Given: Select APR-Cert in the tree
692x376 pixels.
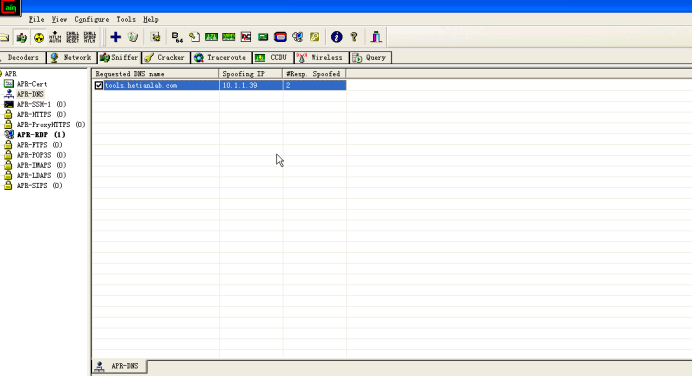Looking at the screenshot, I should (32, 84).
